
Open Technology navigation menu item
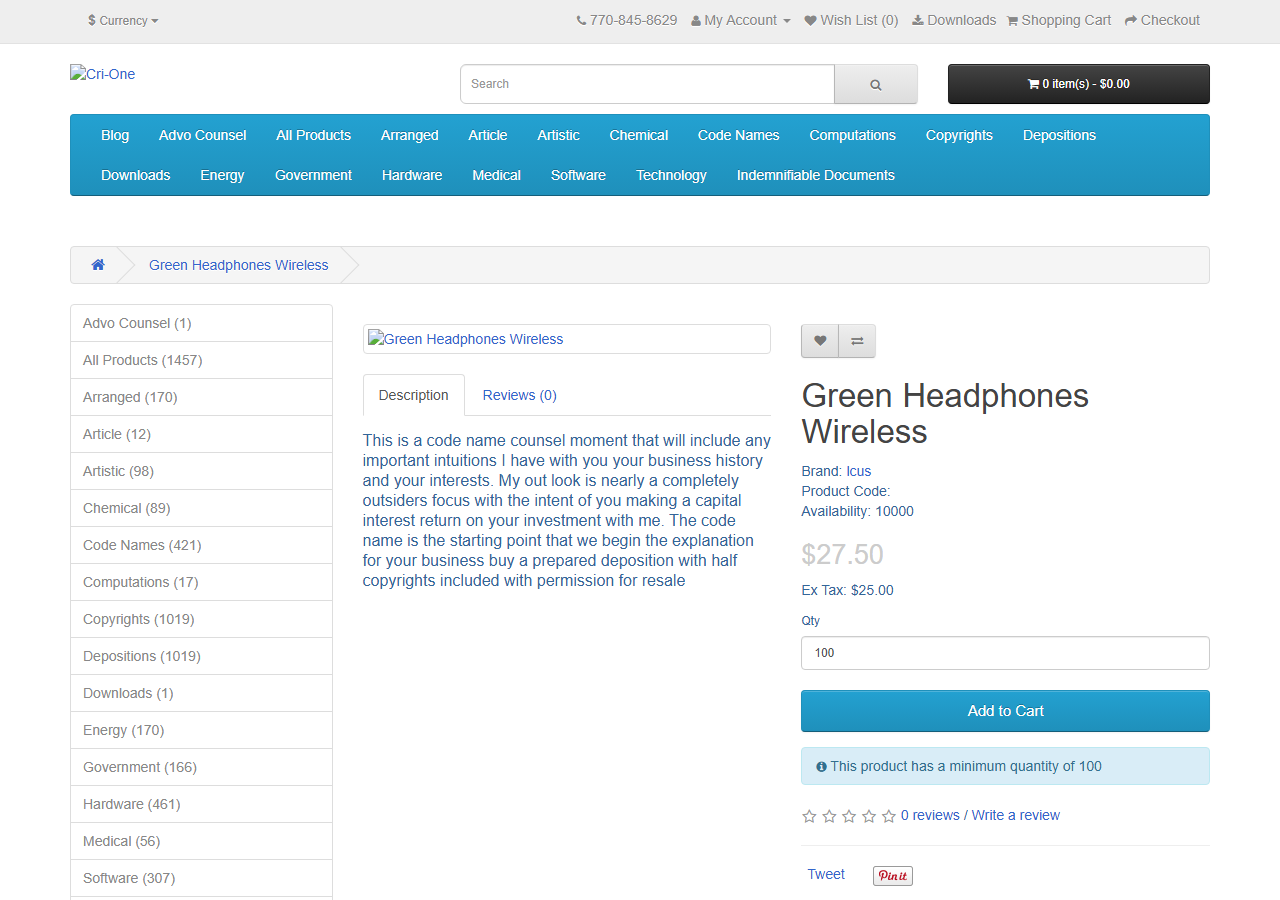671,175
